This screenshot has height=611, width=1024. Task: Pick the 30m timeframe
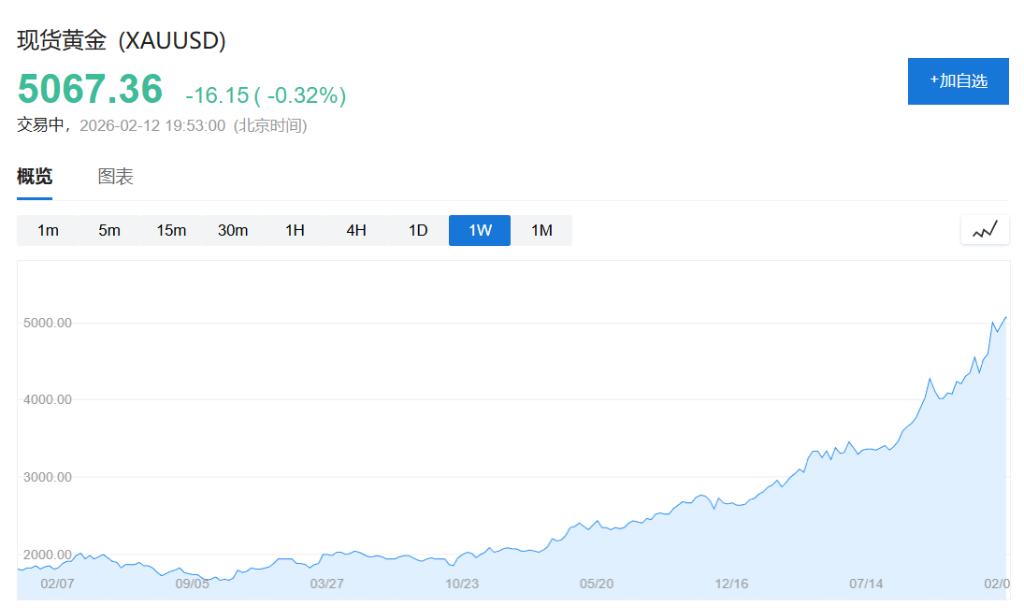click(233, 230)
